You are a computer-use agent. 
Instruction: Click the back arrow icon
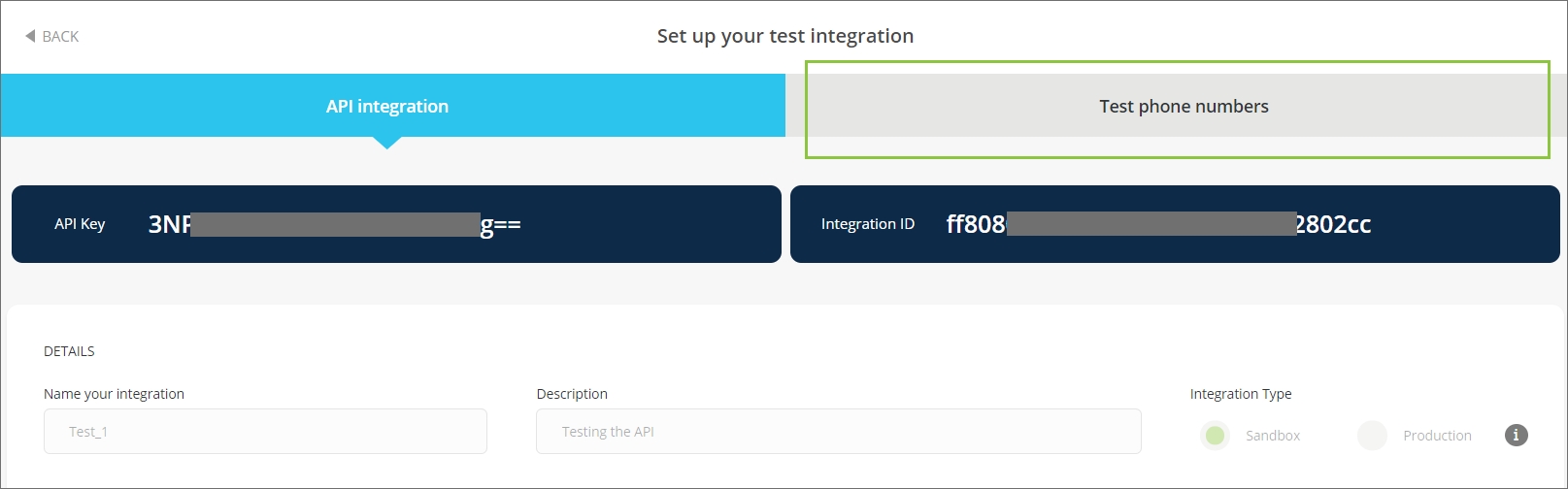tap(30, 36)
